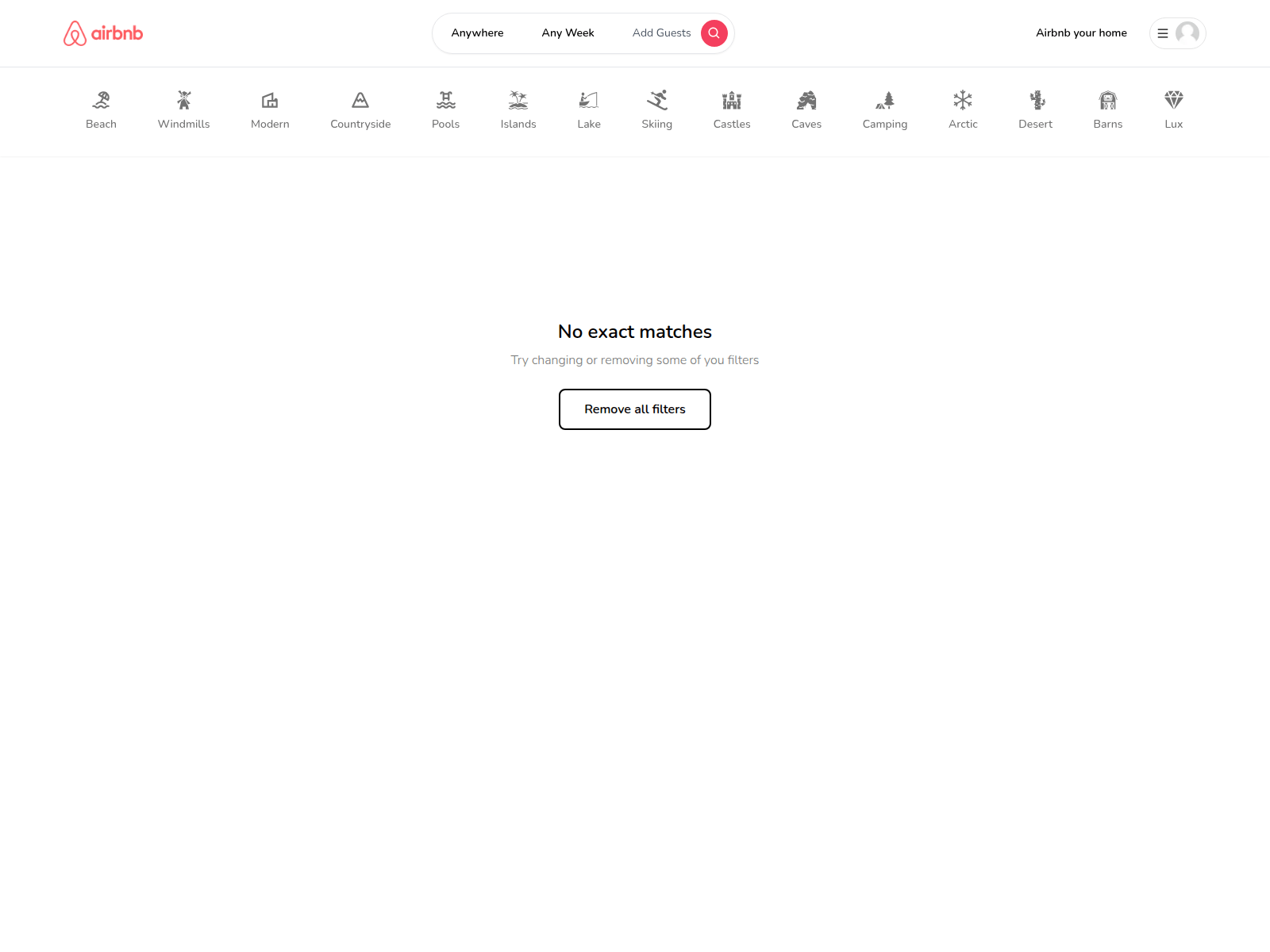Select the Castles category icon
The width and height of the screenshot is (1270, 952).
point(732,100)
